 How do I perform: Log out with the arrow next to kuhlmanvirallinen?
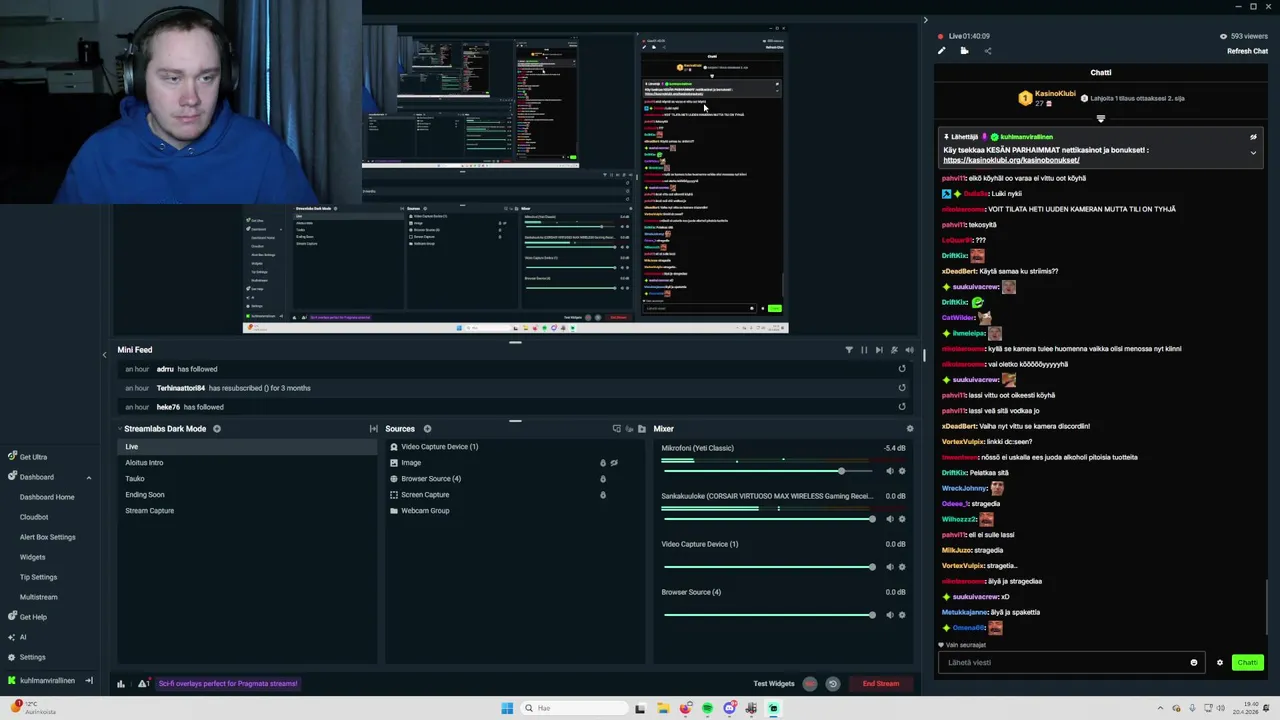pos(88,681)
